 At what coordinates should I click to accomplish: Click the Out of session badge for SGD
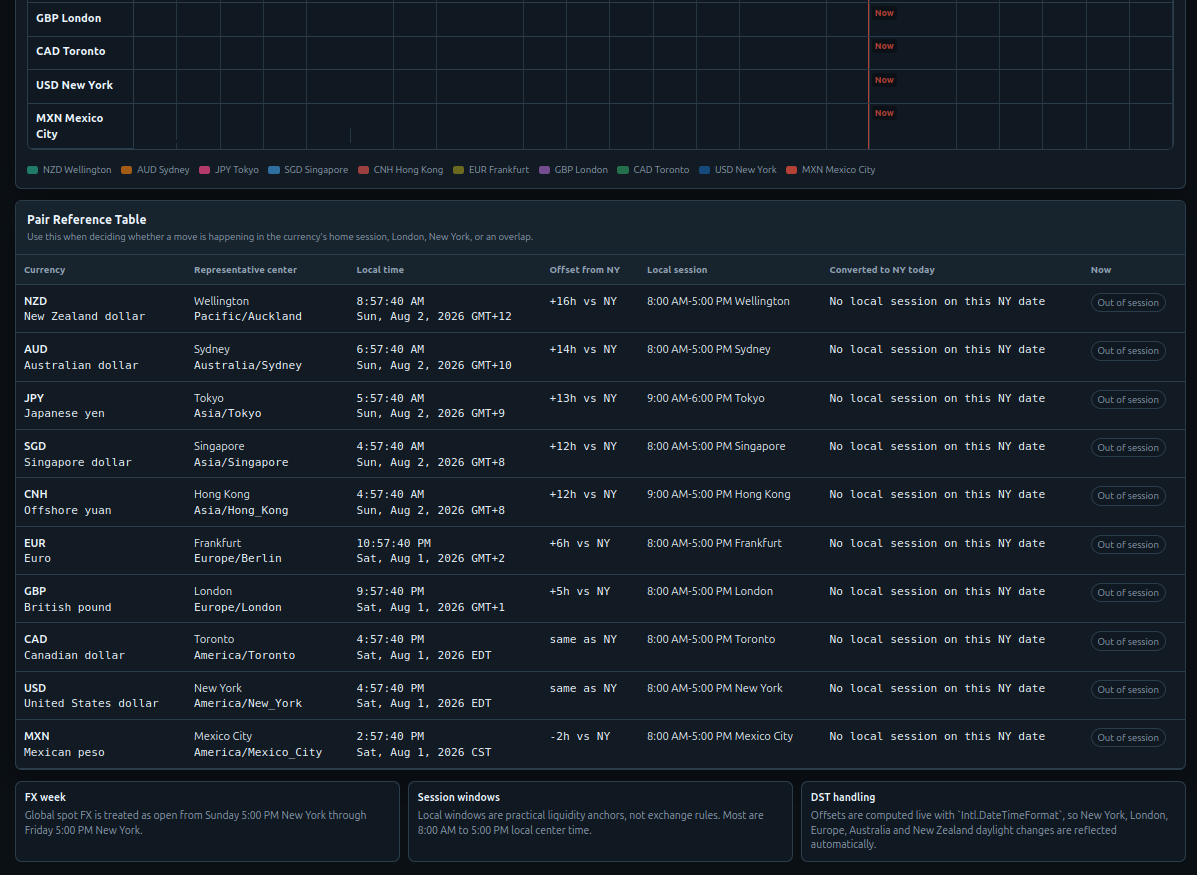pos(1128,447)
